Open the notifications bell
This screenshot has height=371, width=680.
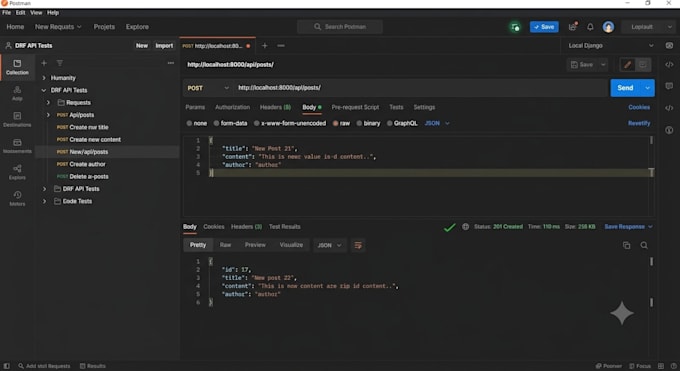pyautogui.click(x=590, y=27)
